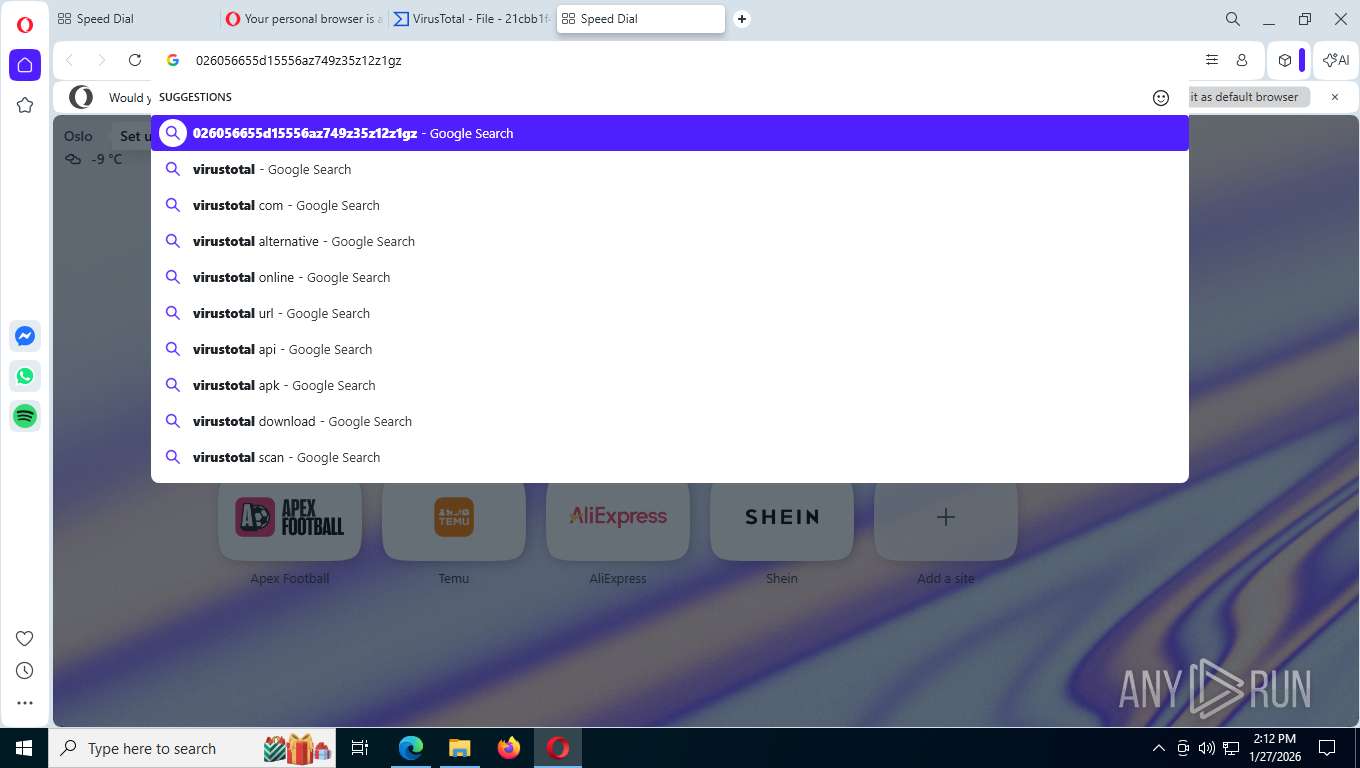Open sidebar setup three-dots icon
This screenshot has height=768, width=1360.
click(x=25, y=703)
